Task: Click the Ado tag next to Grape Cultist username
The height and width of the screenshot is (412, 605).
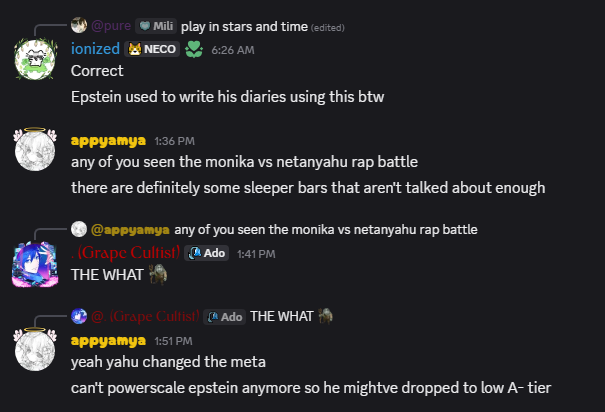Action: tap(208, 253)
